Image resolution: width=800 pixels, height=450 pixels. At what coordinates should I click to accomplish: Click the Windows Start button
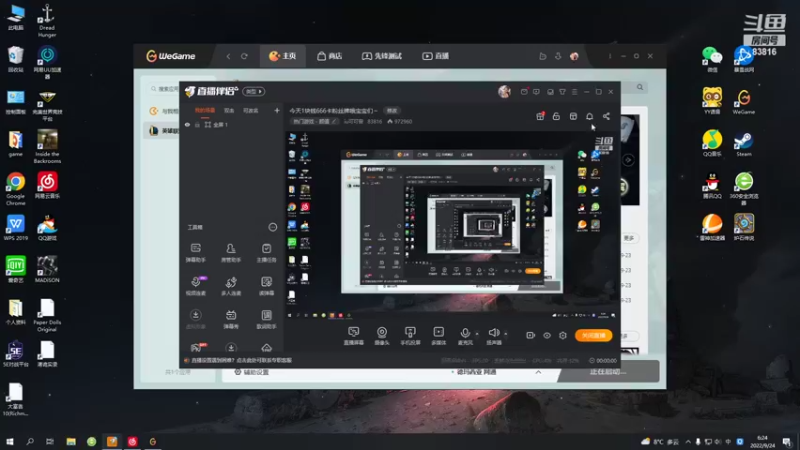pyautogui.click(x=10, y=441)
